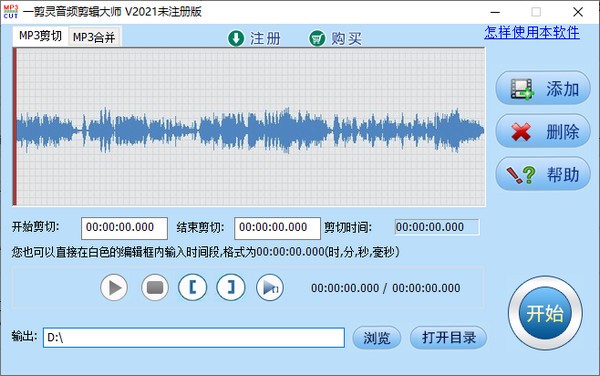
Task: Click the 添加 button to add a file
Action: click(543, 88)
